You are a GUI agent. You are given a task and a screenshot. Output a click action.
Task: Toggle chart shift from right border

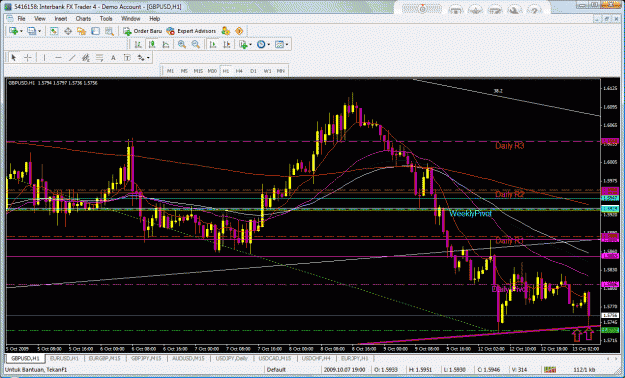(x=226, y=45)
